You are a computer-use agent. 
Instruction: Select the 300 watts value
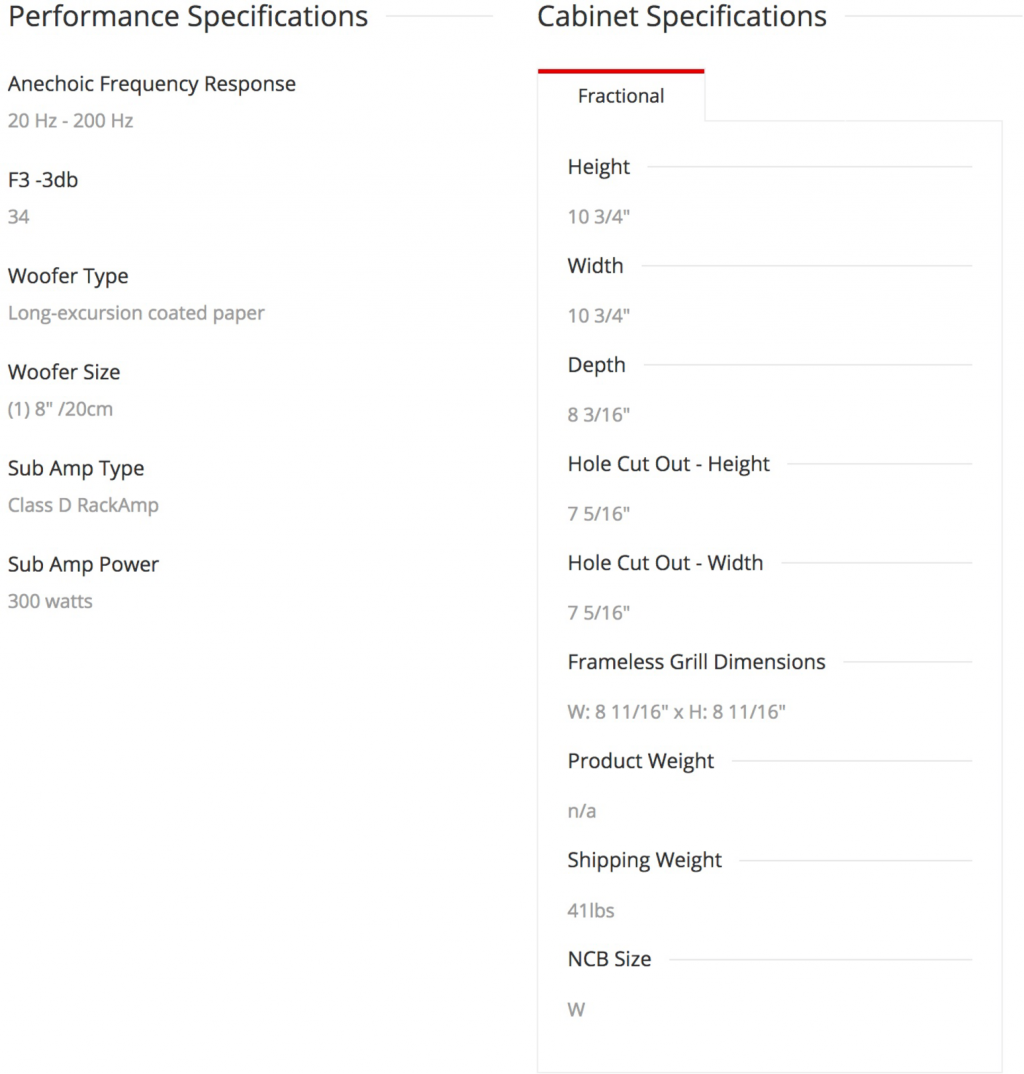pyautogui.click(x=50, y=601)
